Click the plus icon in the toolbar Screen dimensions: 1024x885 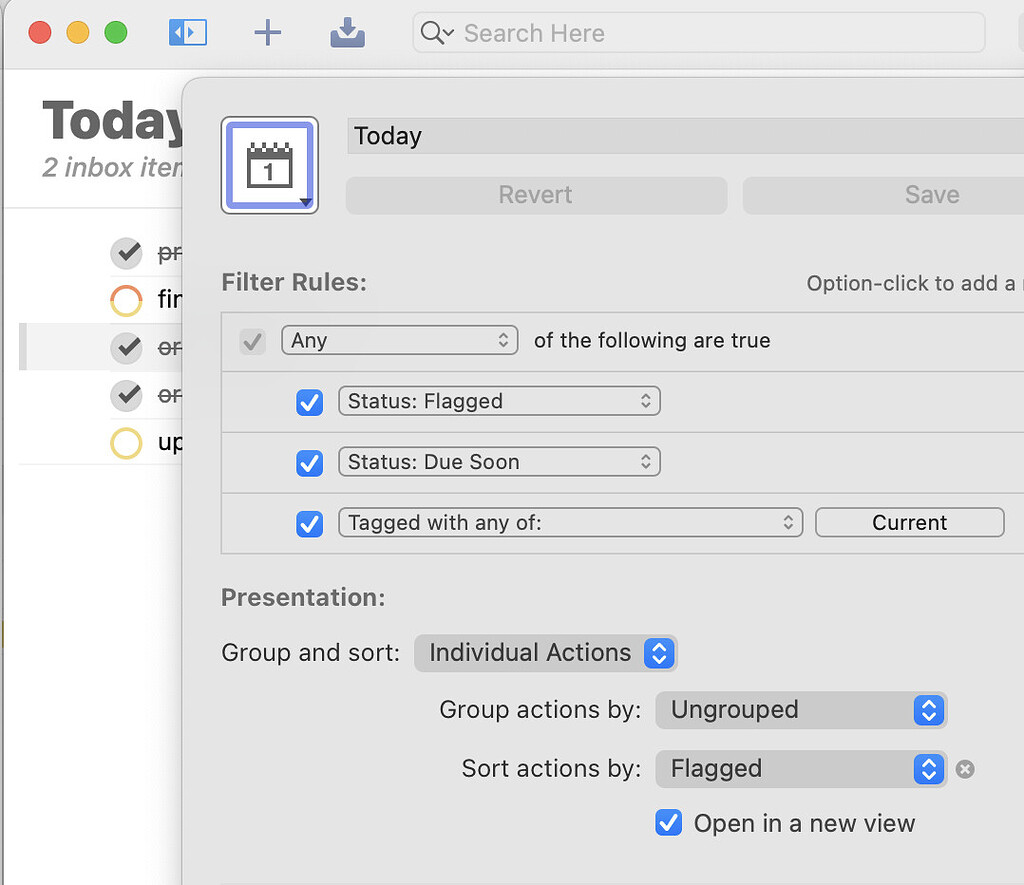tap(267, 32)
